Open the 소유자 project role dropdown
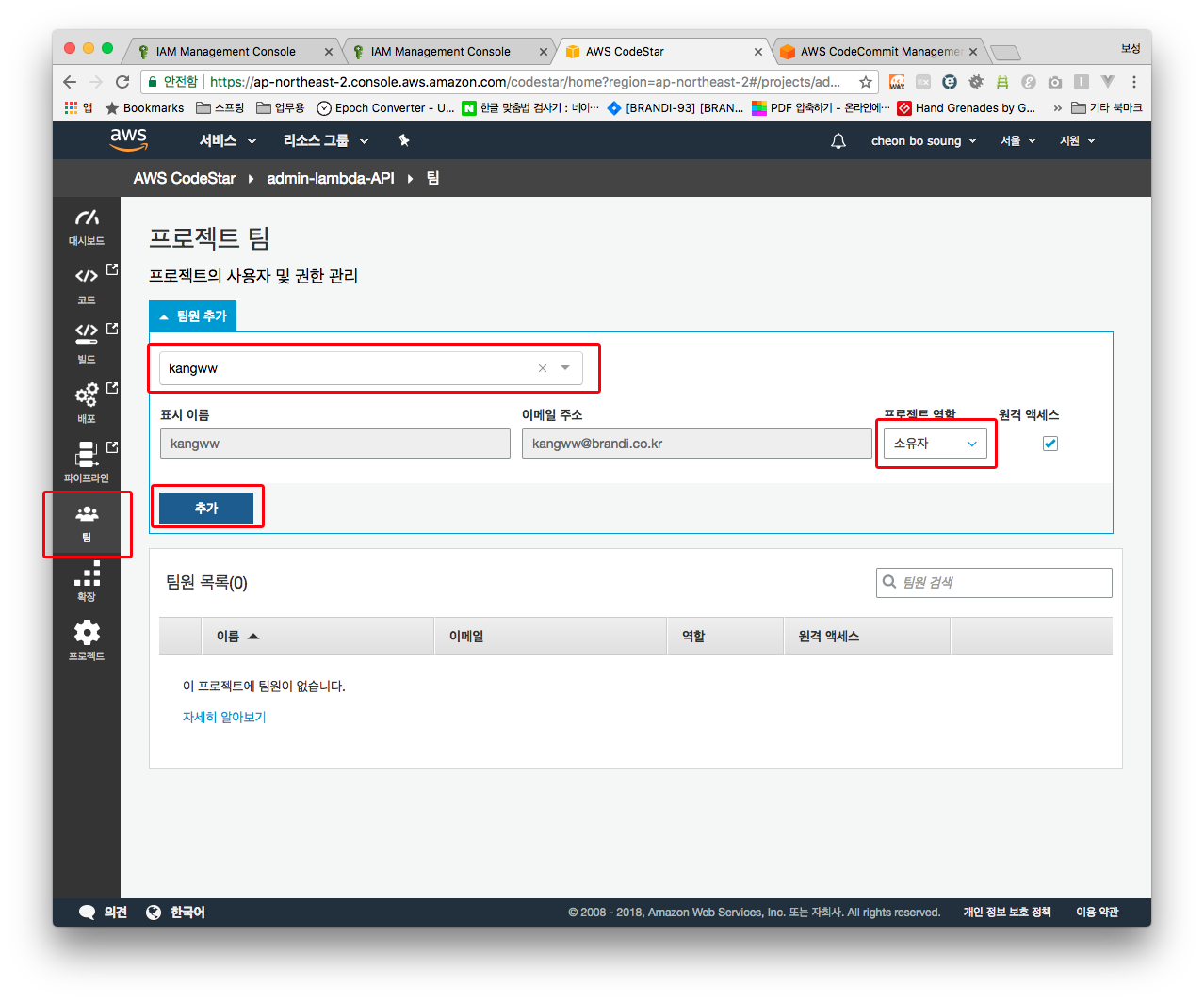The width and height of the screenshot is (1204, 1002). 936,444
